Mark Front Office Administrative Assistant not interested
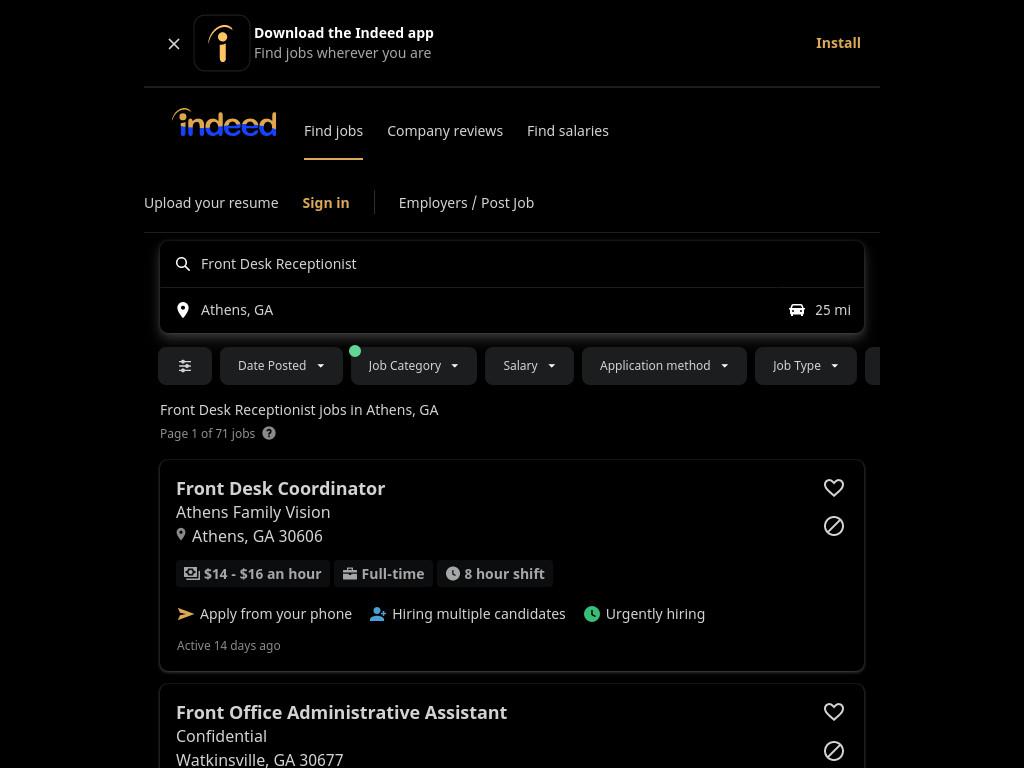Image resolution: width=1024 pixels, height=768 pixels. [833, 751]
